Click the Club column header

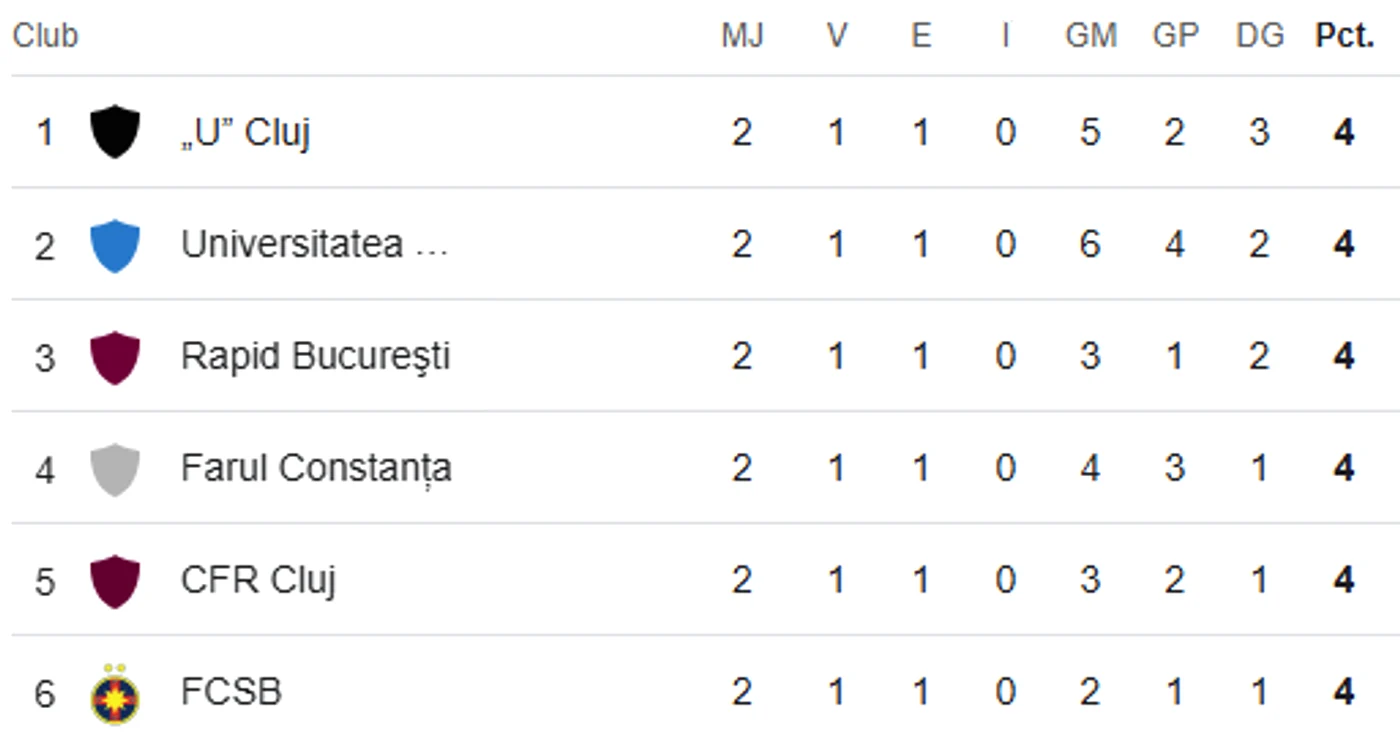[x=45, y=36]
